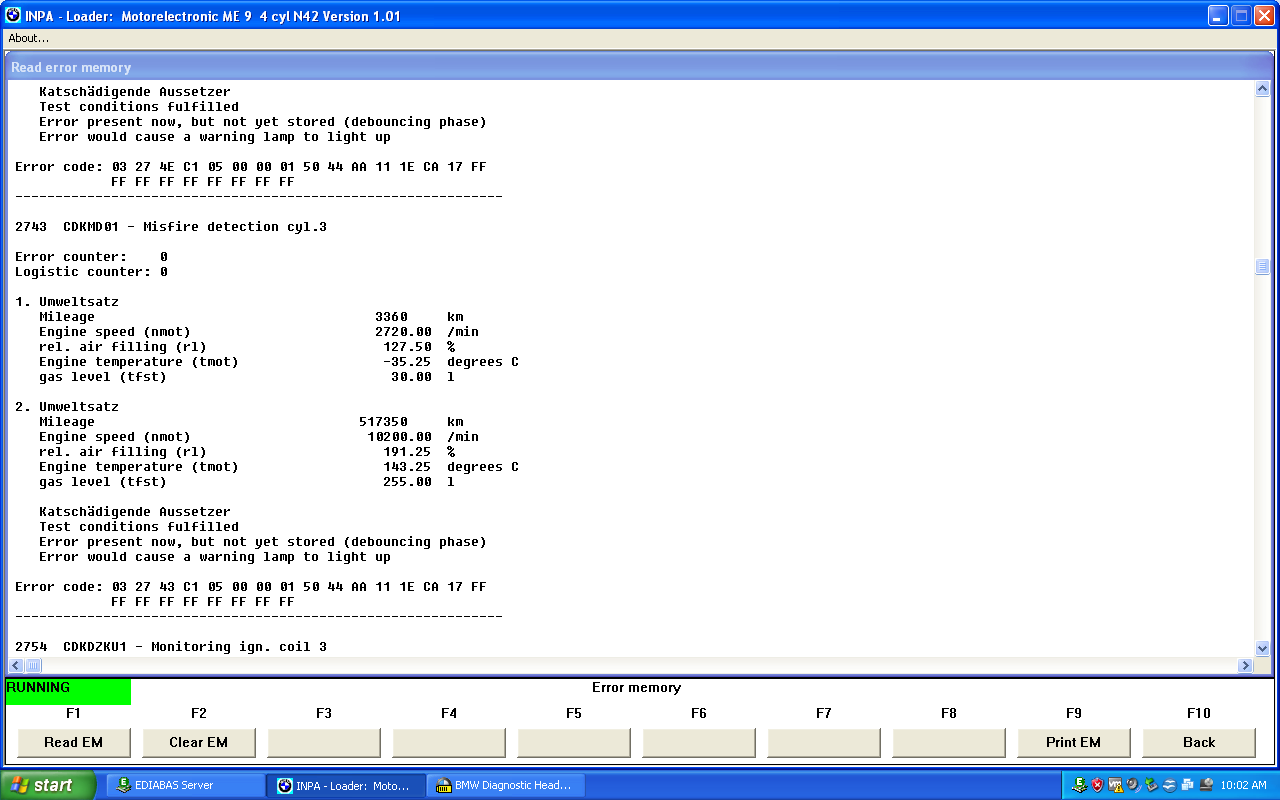Click the speaker volume tray icon
Viewport: 1280px width, 800px height.
coord(1133,785)
